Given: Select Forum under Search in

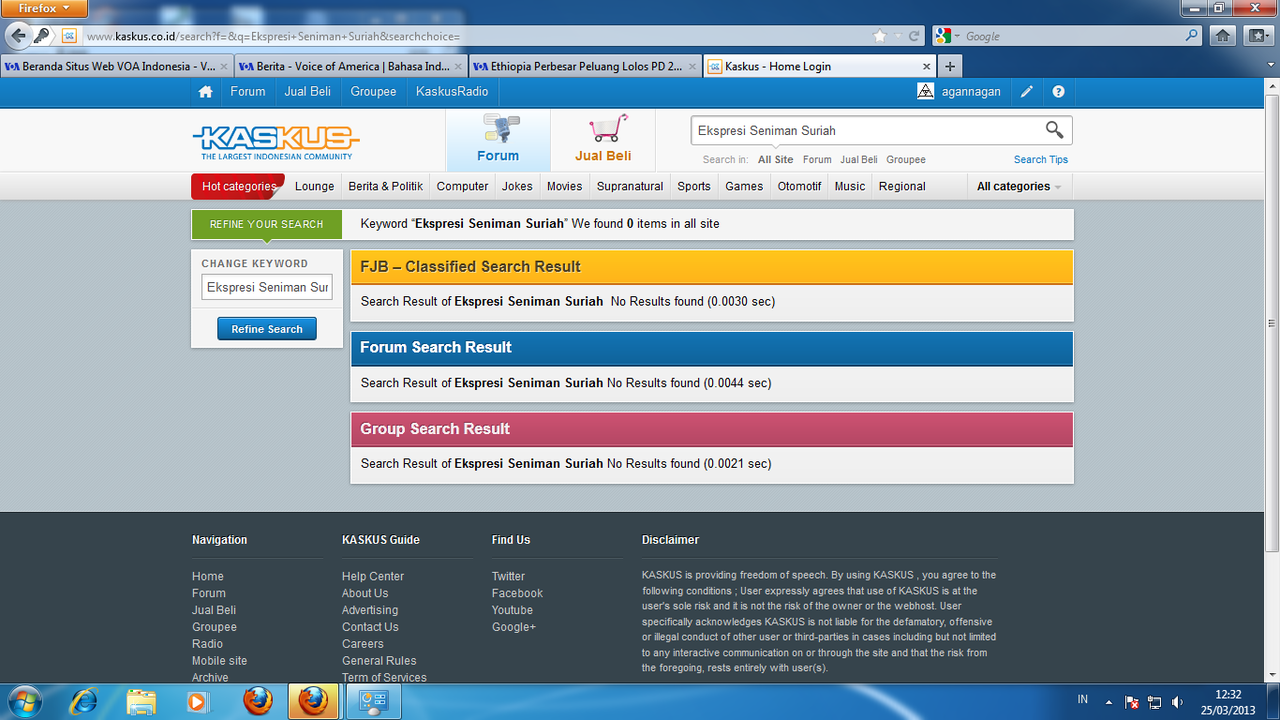Looking at the screenshot, I should pyautogui.click(x=817, y=160).
